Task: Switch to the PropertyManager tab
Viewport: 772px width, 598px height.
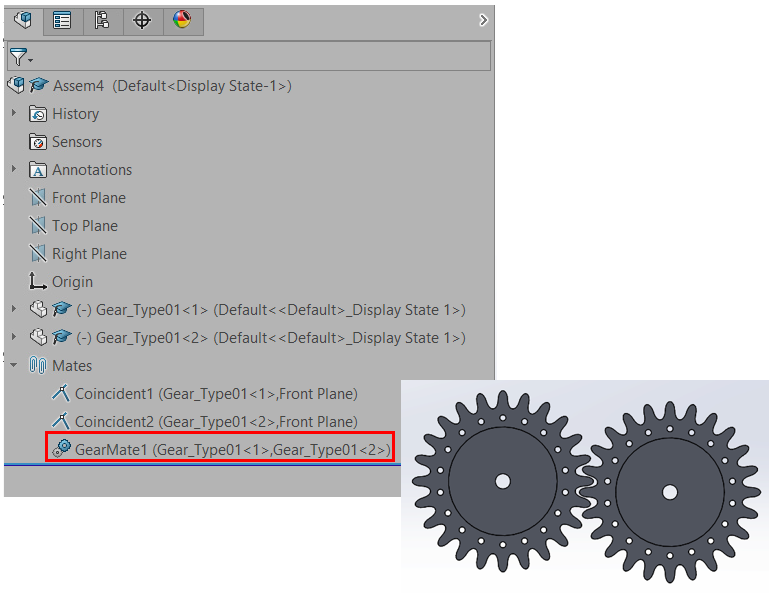Action: 63,21
